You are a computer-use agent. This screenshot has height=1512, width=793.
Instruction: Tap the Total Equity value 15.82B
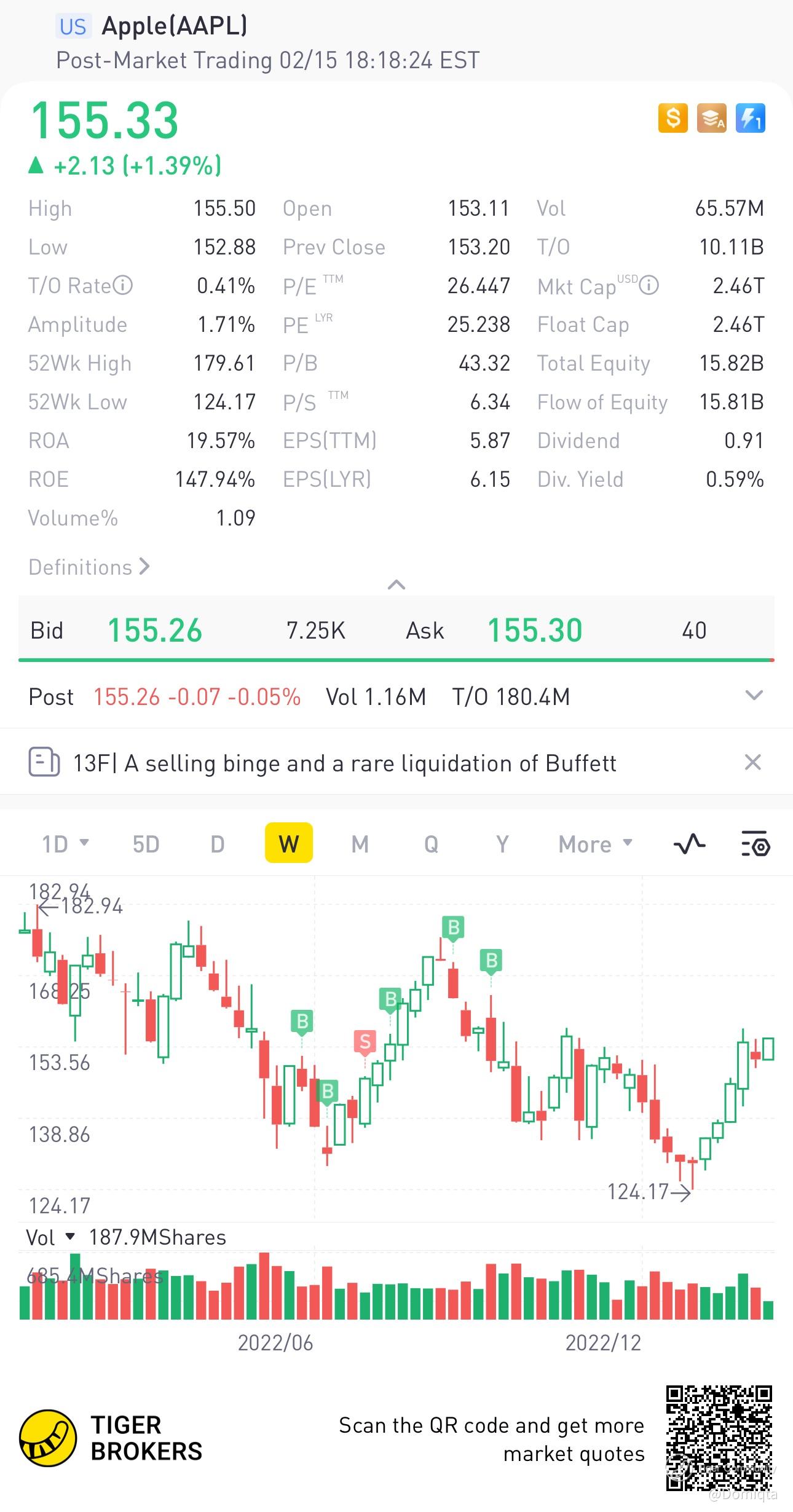pyautogui.click(x=732, y=363)
